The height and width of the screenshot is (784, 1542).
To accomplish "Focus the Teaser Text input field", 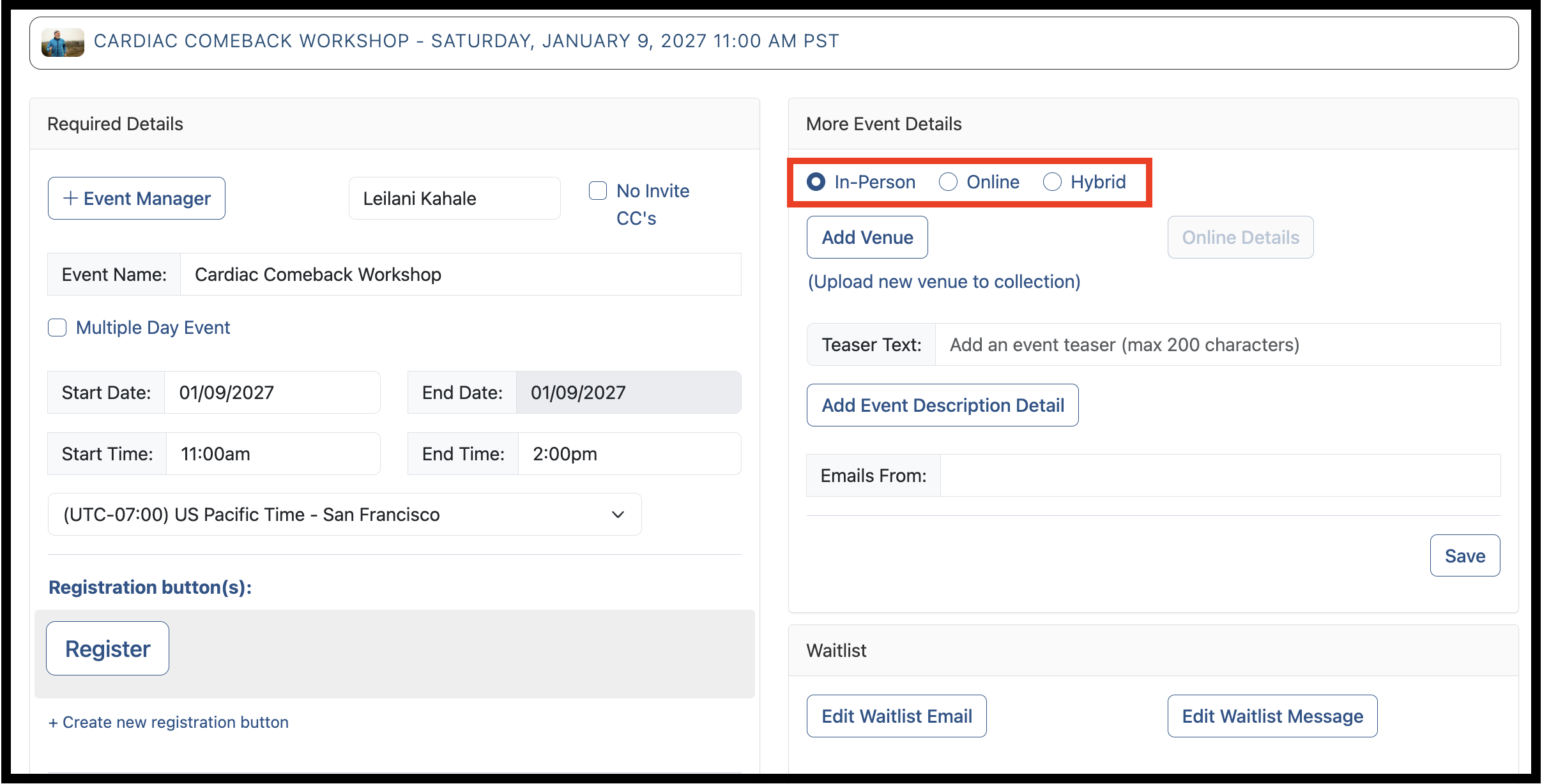I will (x=1218, y=345).
